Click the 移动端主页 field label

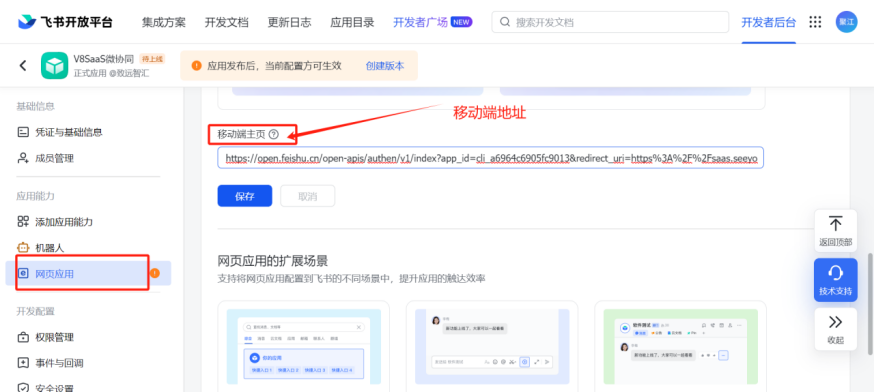[241, 134]
